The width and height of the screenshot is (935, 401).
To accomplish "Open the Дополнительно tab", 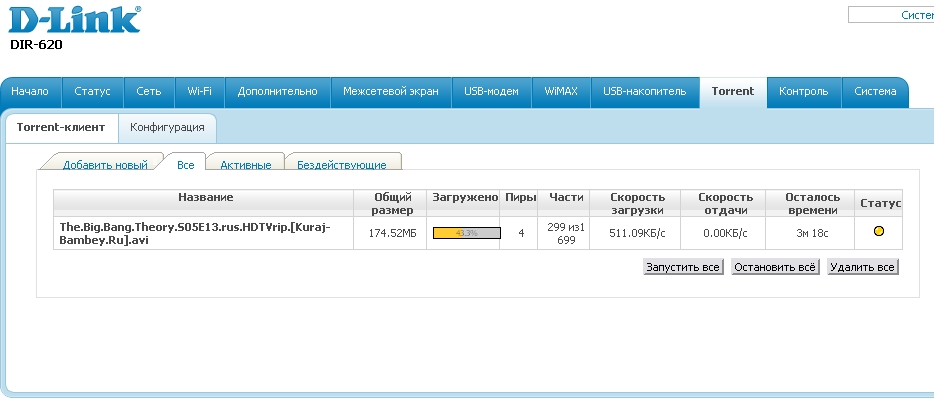I will point(277,92).
